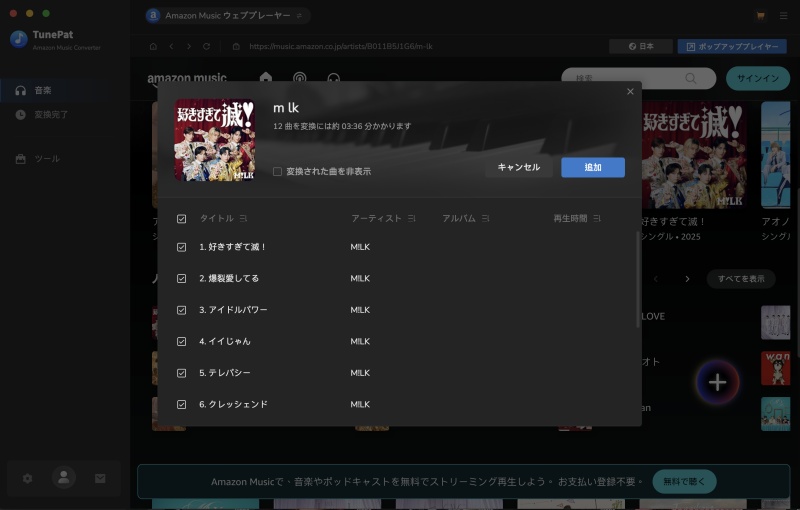800x510 pixels.
Task: Go back with the left arrow icon
Action: point(171,46)
